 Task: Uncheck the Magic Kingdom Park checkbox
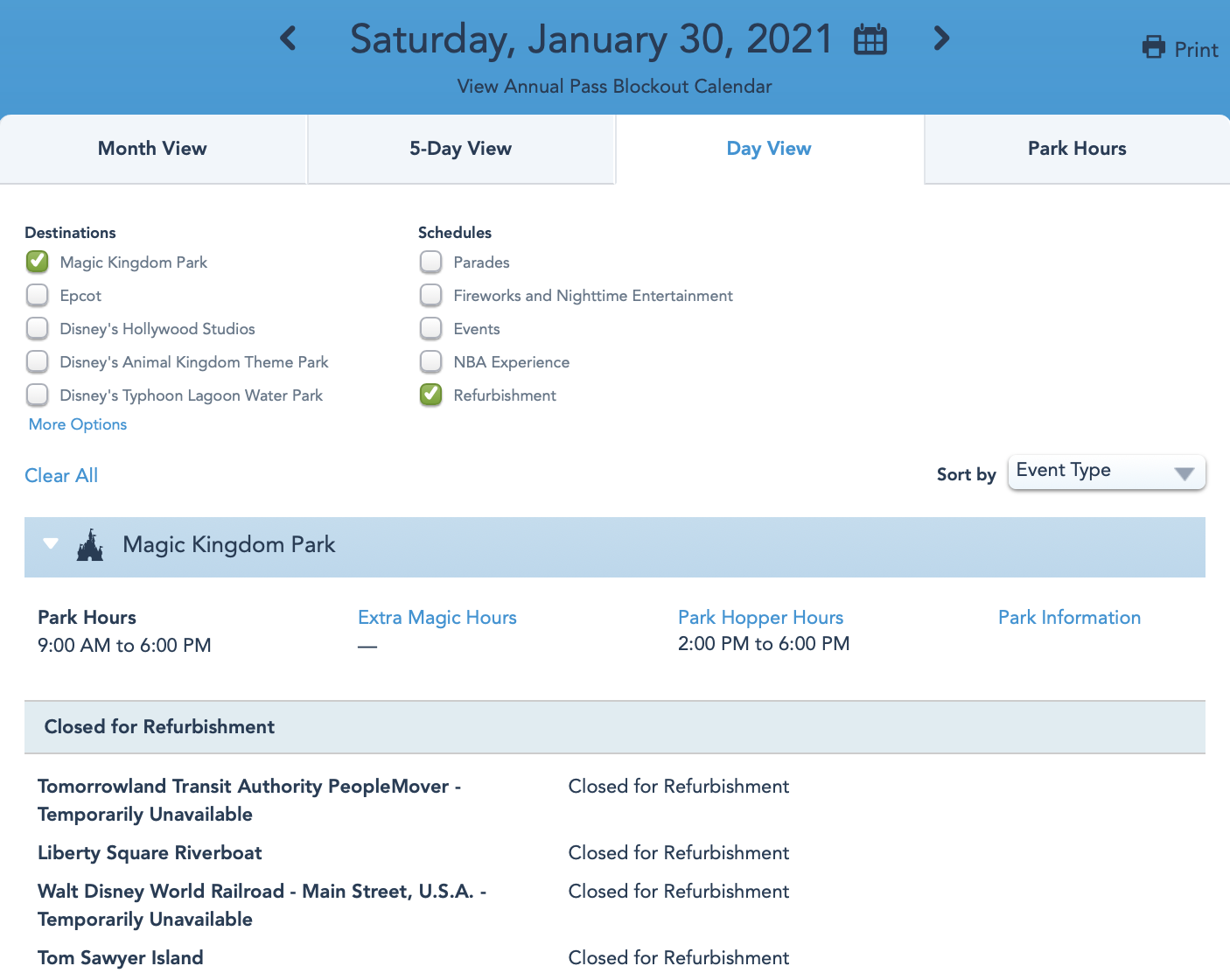[38, 262]
